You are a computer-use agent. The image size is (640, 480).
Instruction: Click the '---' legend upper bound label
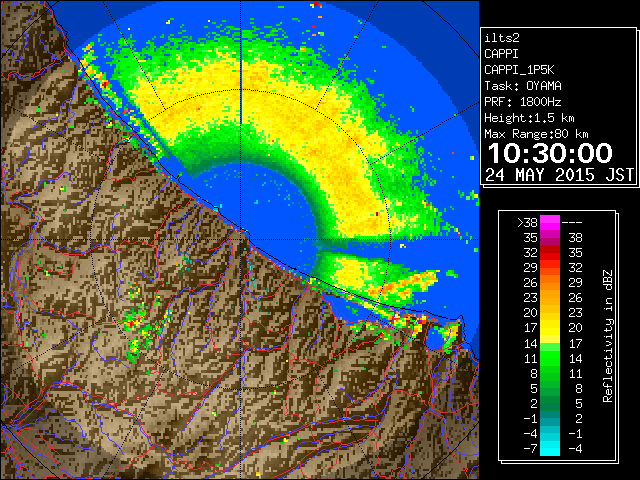[x=572, y=223]
